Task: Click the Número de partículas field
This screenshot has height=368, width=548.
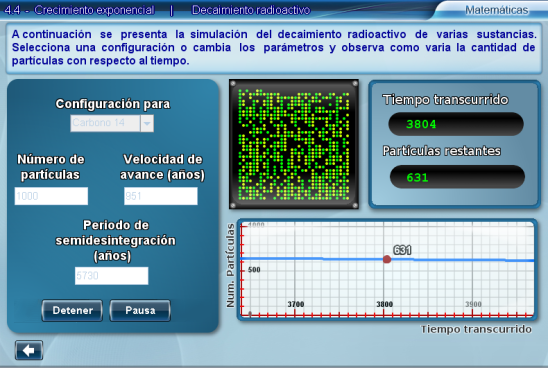Action: tap(51, 196)
